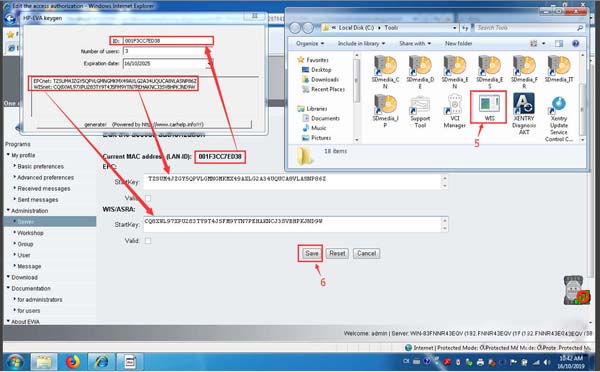Open File Explorer from the taskbar
This screenshot has width=600, height=372.
44,362
